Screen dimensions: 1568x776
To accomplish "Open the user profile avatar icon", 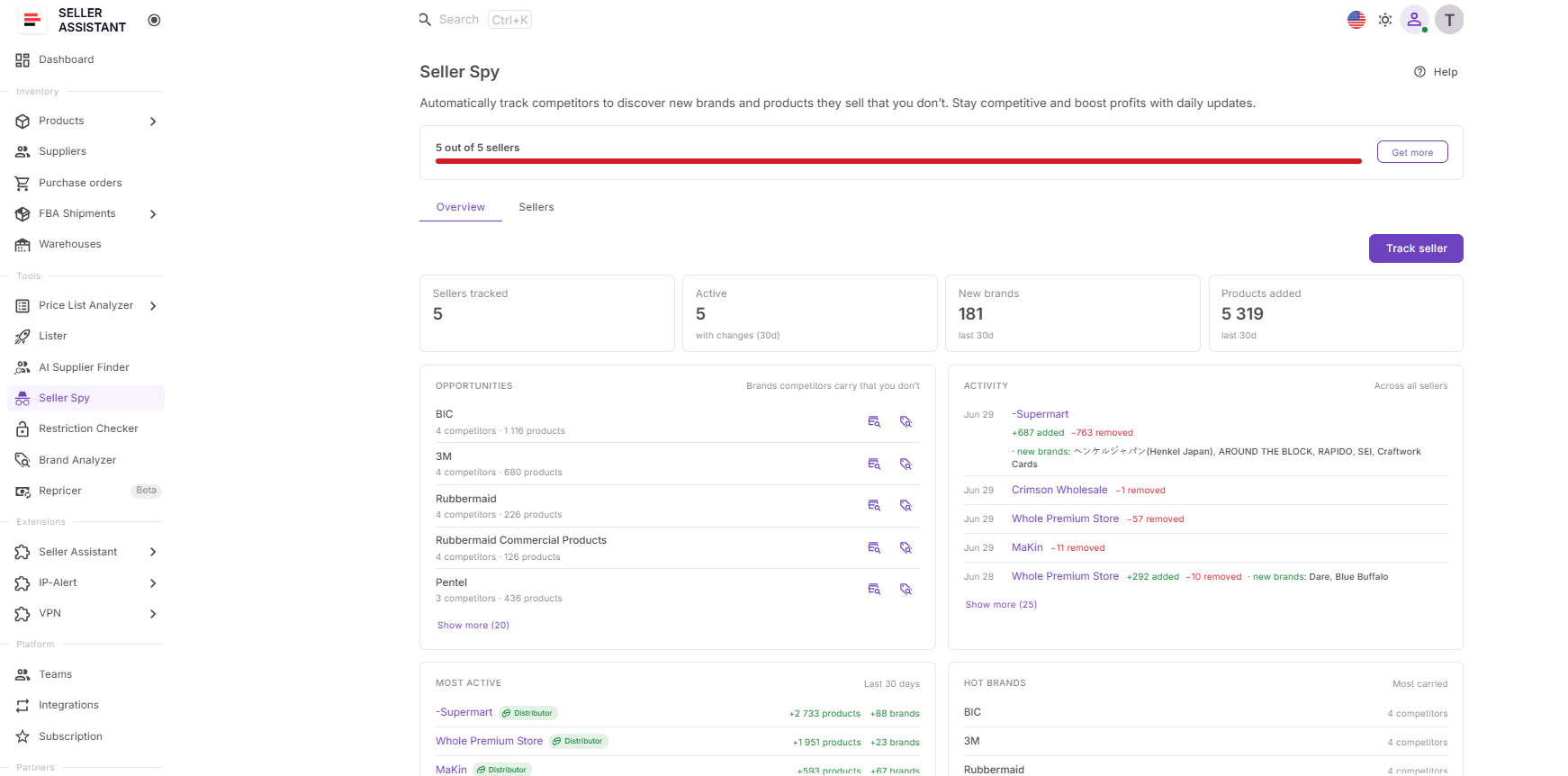I will tap(1414, 20).
